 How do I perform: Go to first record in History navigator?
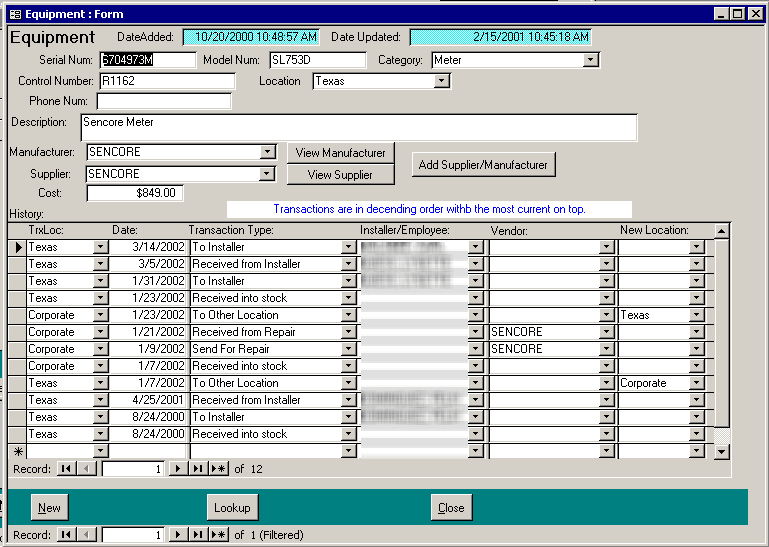(66, 468)
